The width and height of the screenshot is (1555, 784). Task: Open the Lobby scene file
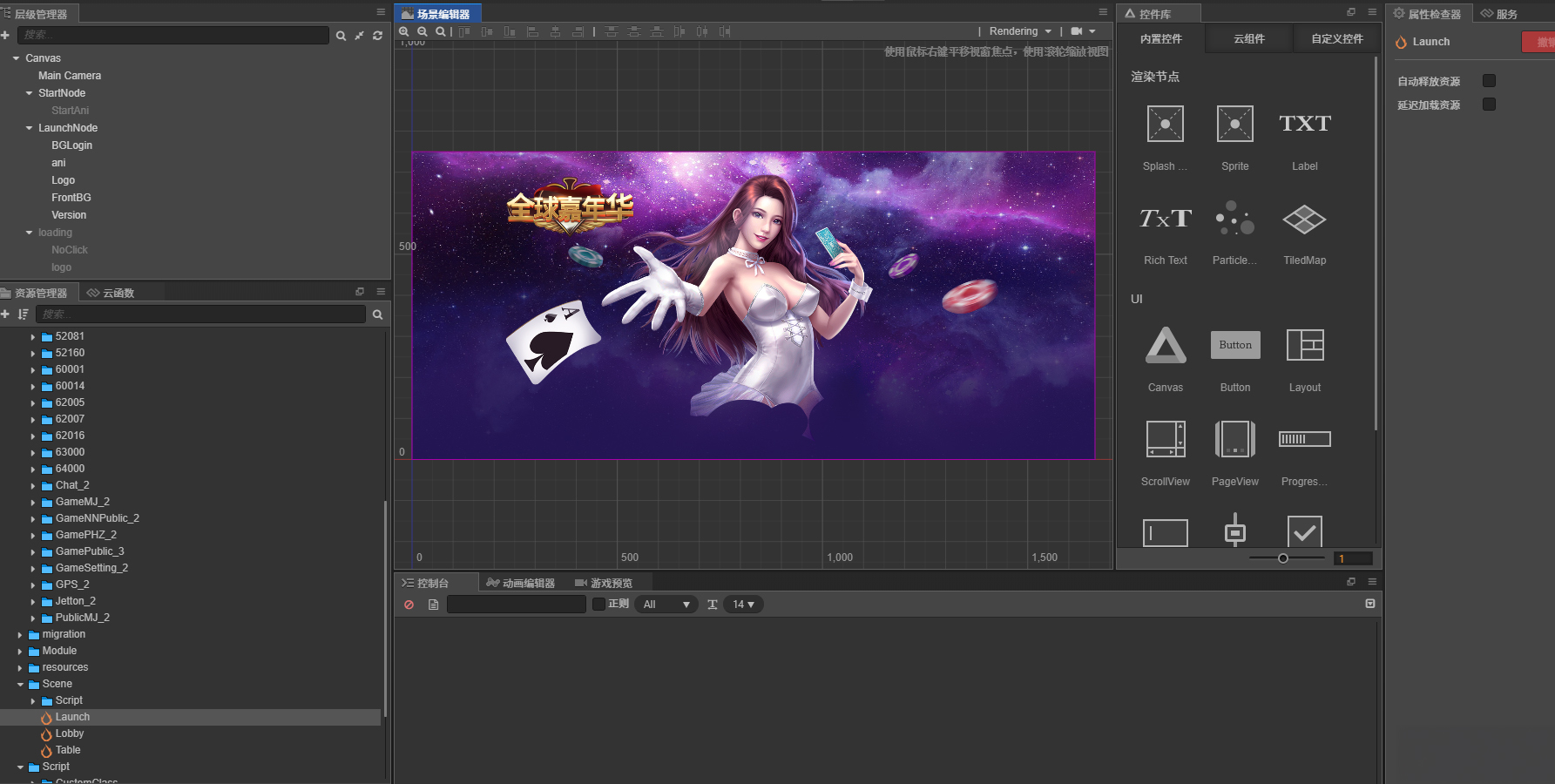69,733
